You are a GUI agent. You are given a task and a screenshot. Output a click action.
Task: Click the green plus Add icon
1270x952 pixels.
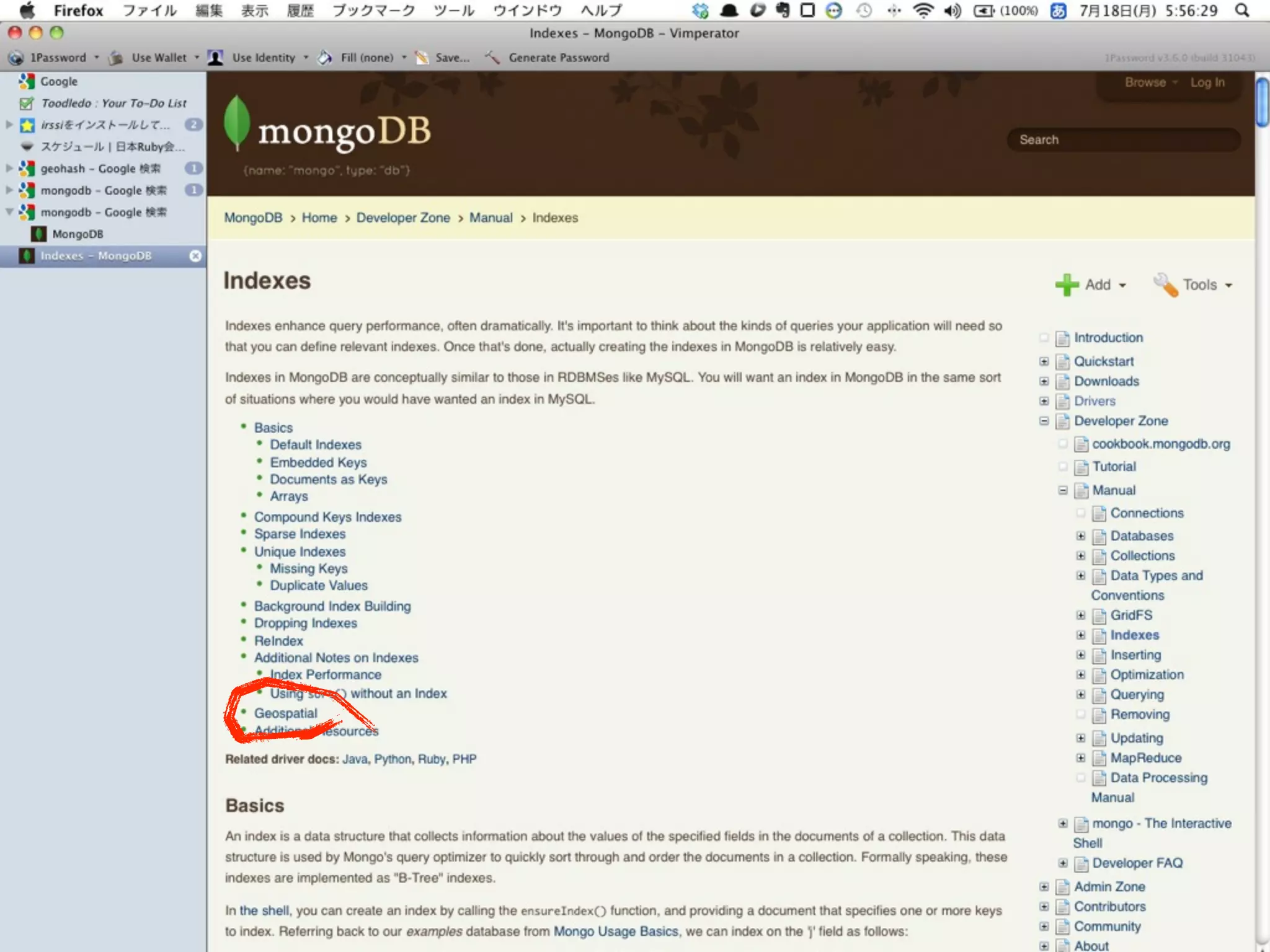coord(1067,284)
